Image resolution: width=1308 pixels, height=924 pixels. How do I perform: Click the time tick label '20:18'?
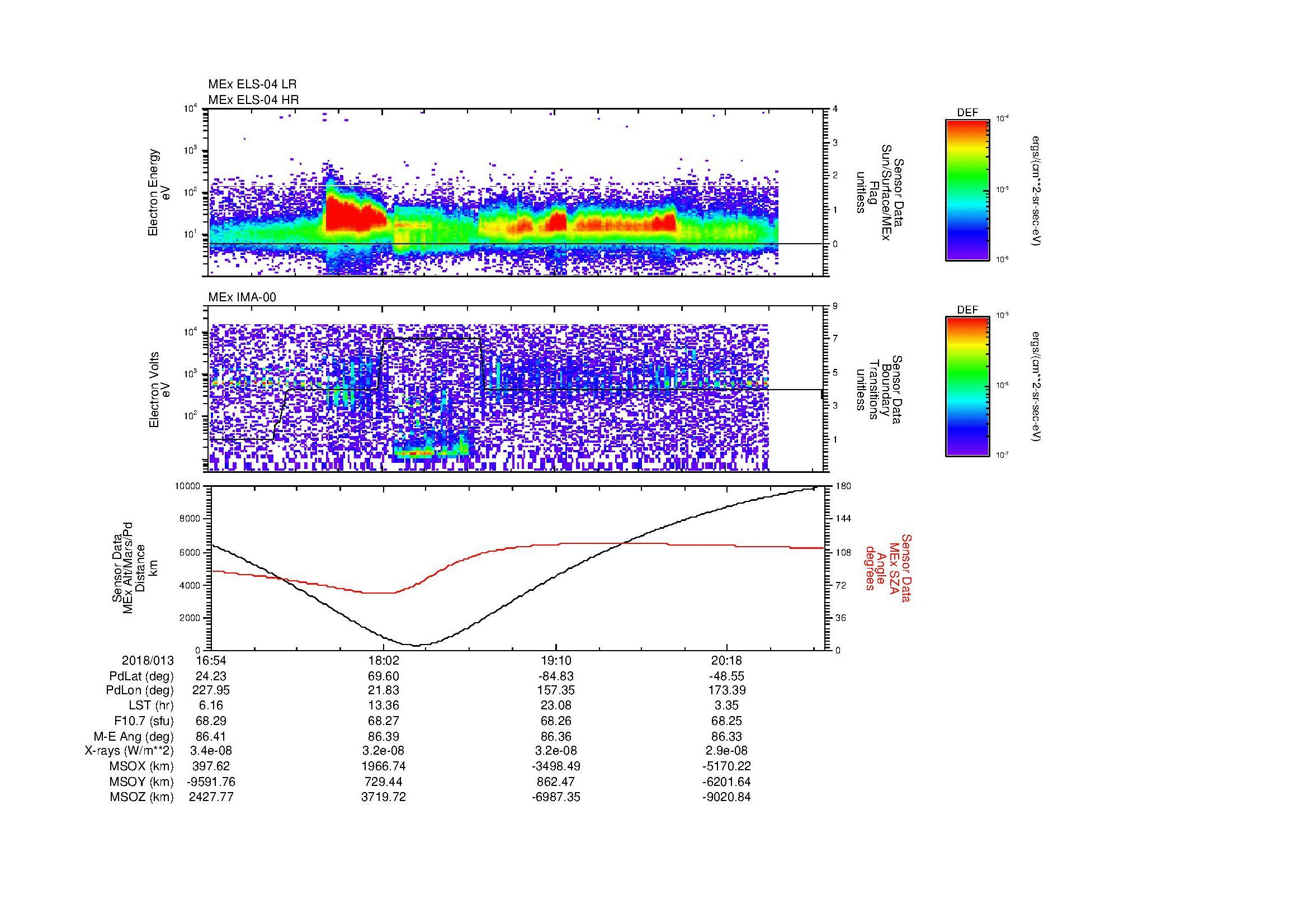tap(727, 661)
